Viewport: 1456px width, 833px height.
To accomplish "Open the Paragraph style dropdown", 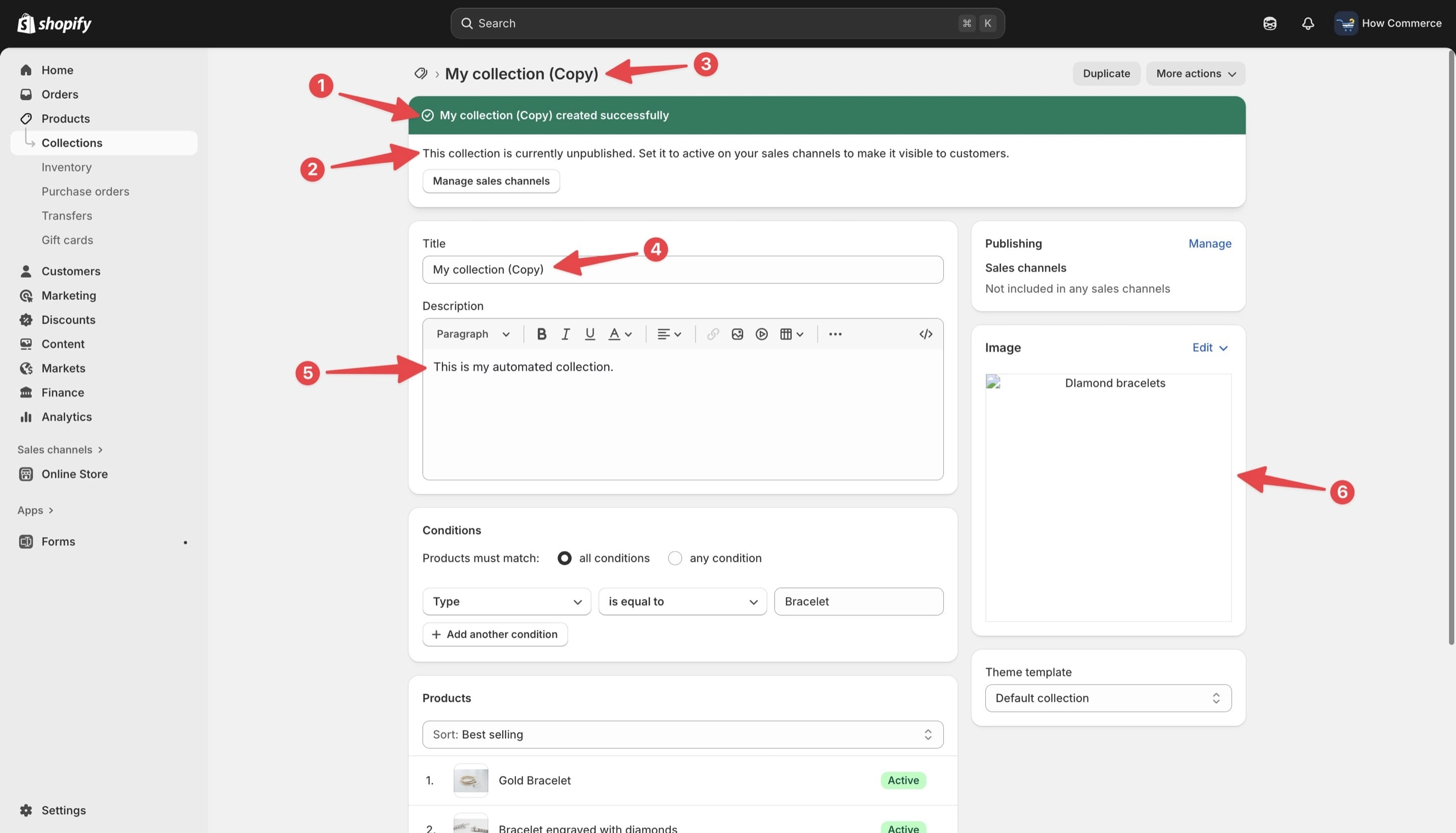I will [472, 334].
